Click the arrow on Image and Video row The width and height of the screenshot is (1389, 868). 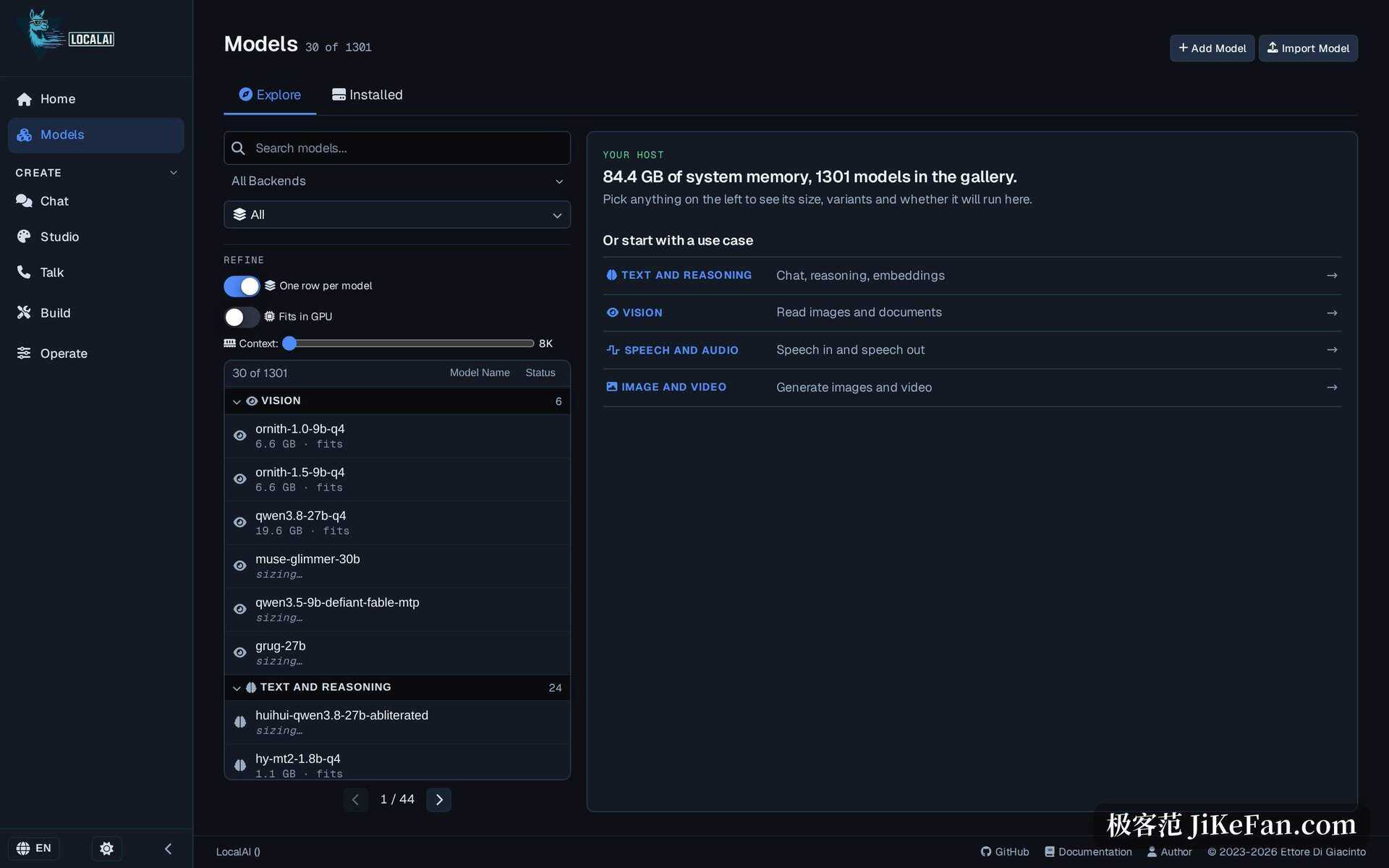[1332, 388]
